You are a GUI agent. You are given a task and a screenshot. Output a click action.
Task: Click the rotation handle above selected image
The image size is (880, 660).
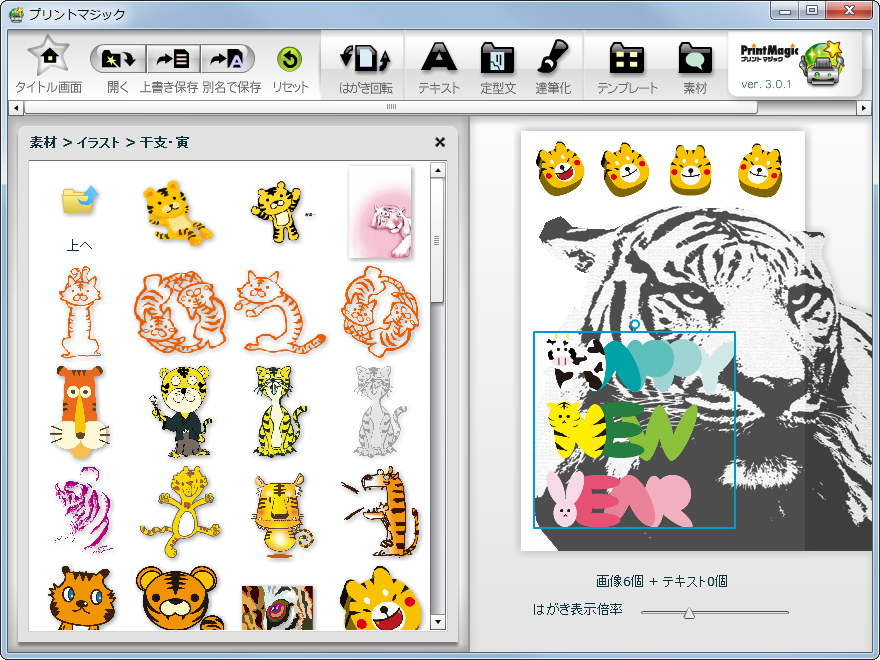[634, 324]
